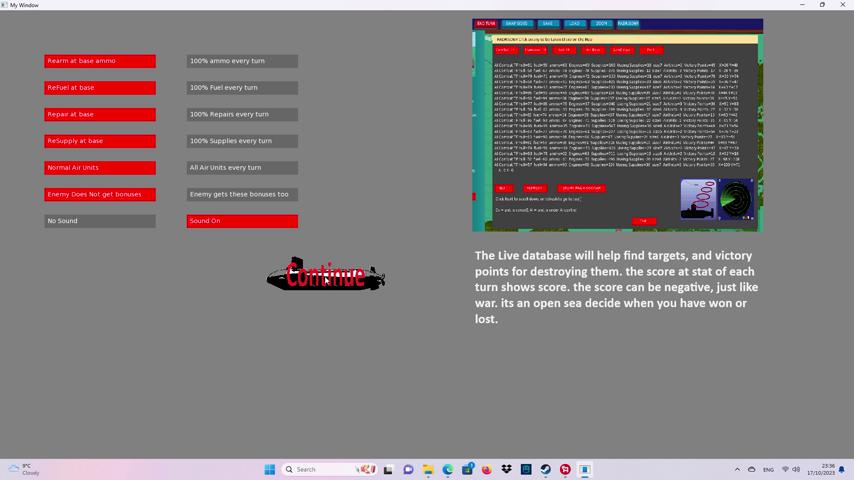Open the ENG language selector

(768, 469)
